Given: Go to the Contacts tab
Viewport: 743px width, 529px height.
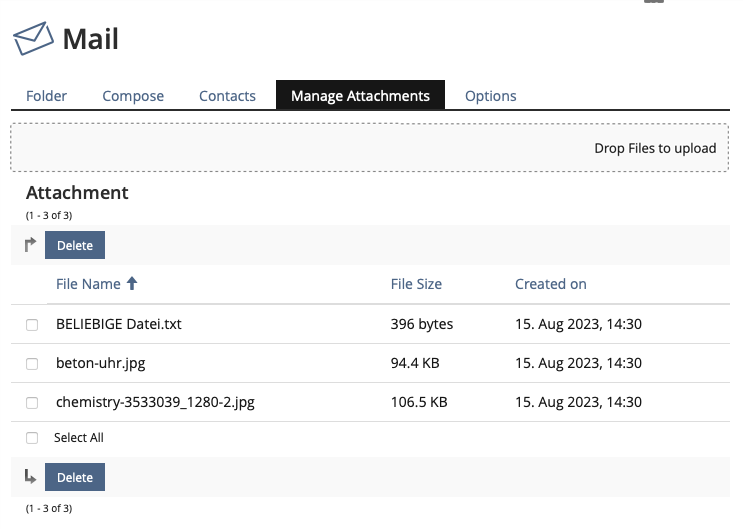Looking at the screenshot, I should 227,96.
